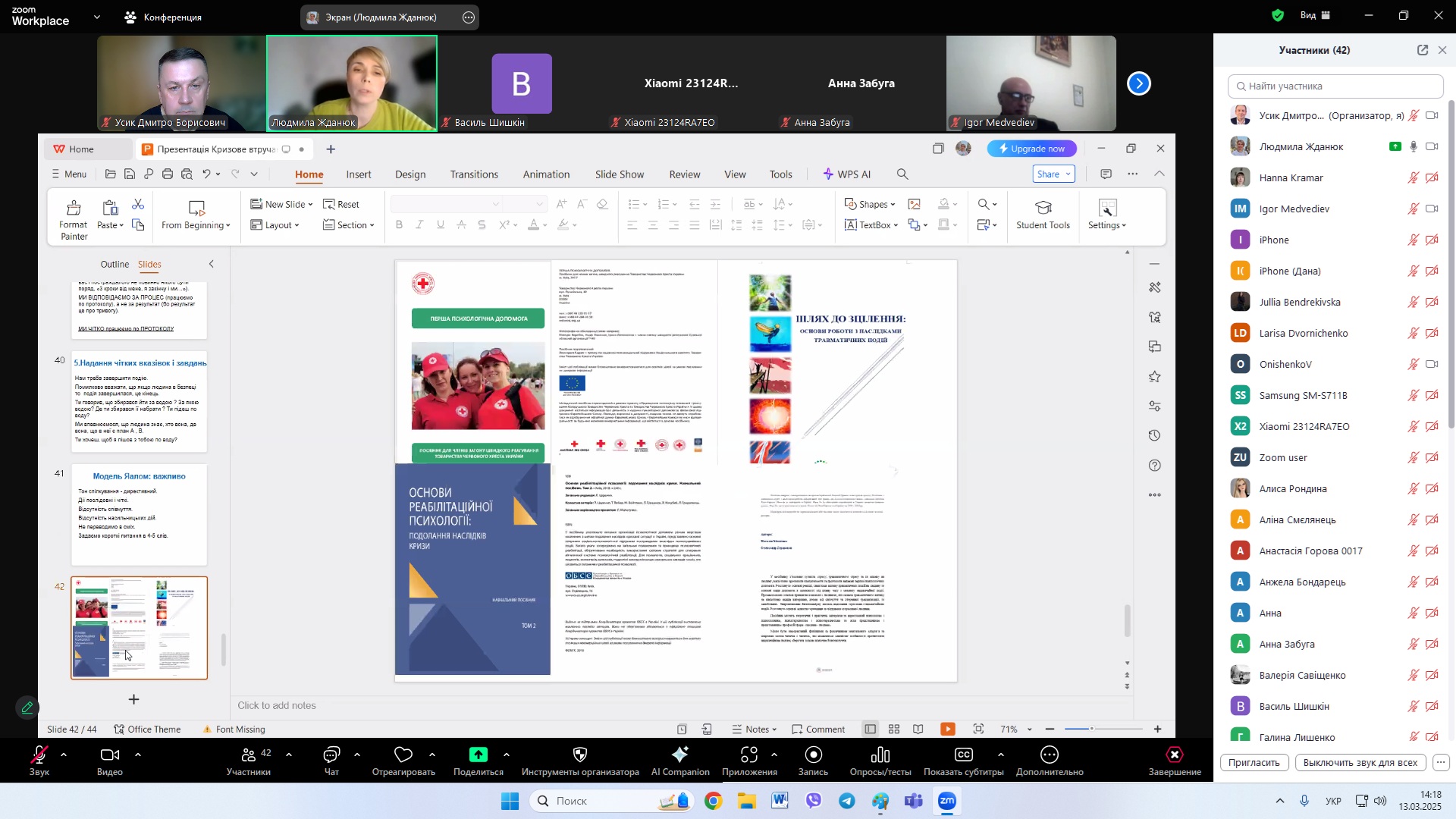Expand From Beginning dropdown
This screenshot has width=1456, height=819.
(x=228, y=225)
